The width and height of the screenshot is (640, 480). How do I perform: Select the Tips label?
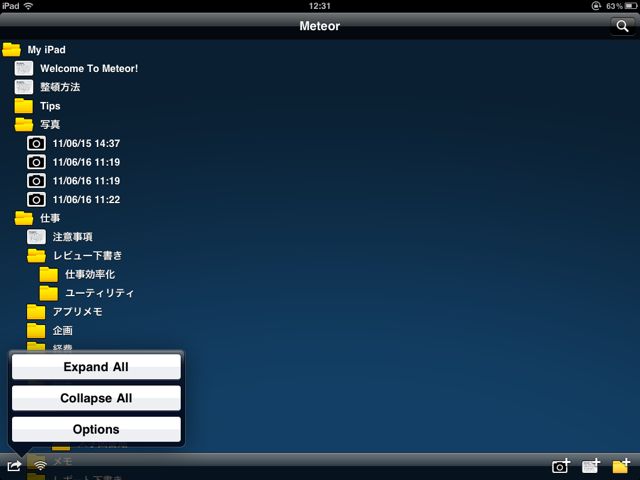tap(50, 106)
